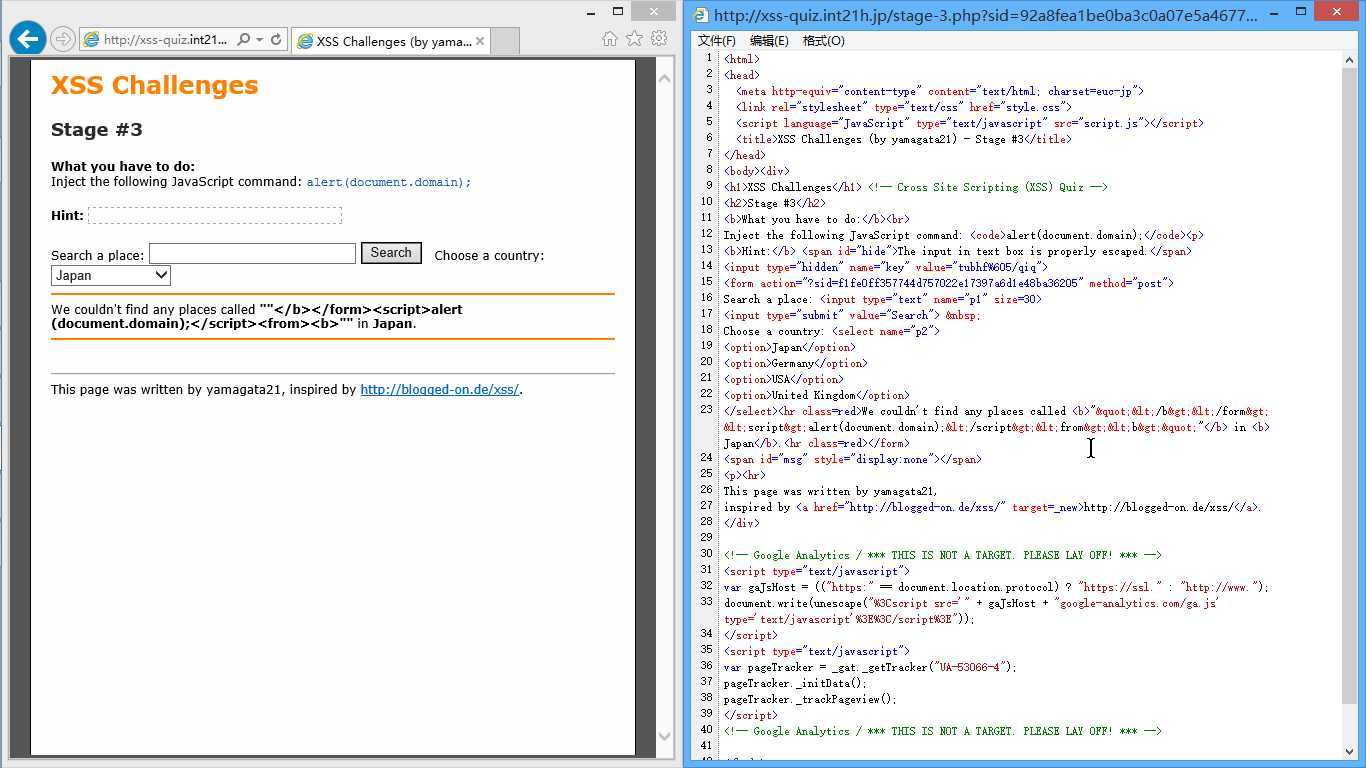Viewport: 1366px width, 768px height.
Task: Click source line 24 msg span
Action: pyautogui.click(x=853, y=459)
